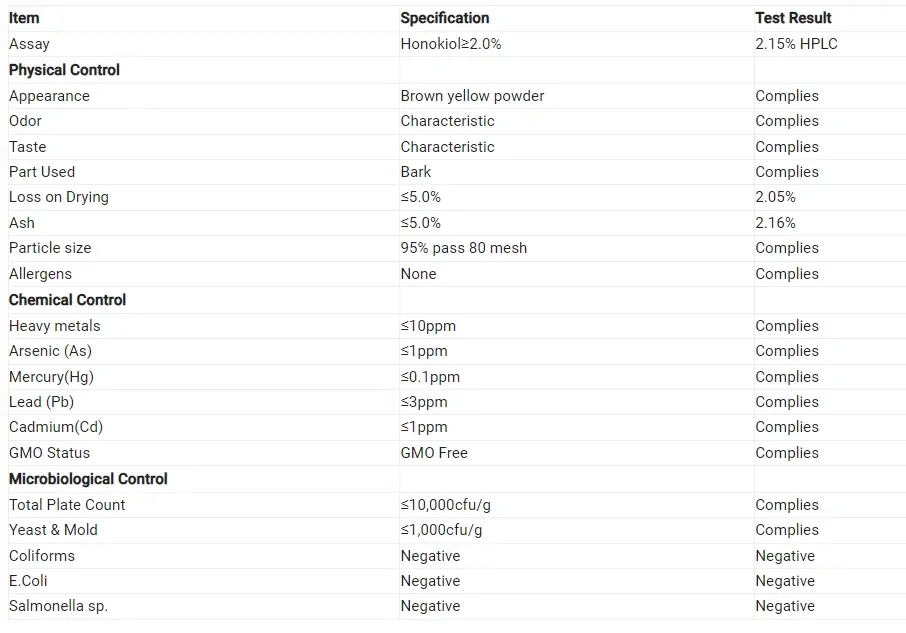Image resolution: width=906 pixels, height=633 pixels.
Task: Click the "≤10,000cfu/g" specification cell
Action: click(446, 505)
